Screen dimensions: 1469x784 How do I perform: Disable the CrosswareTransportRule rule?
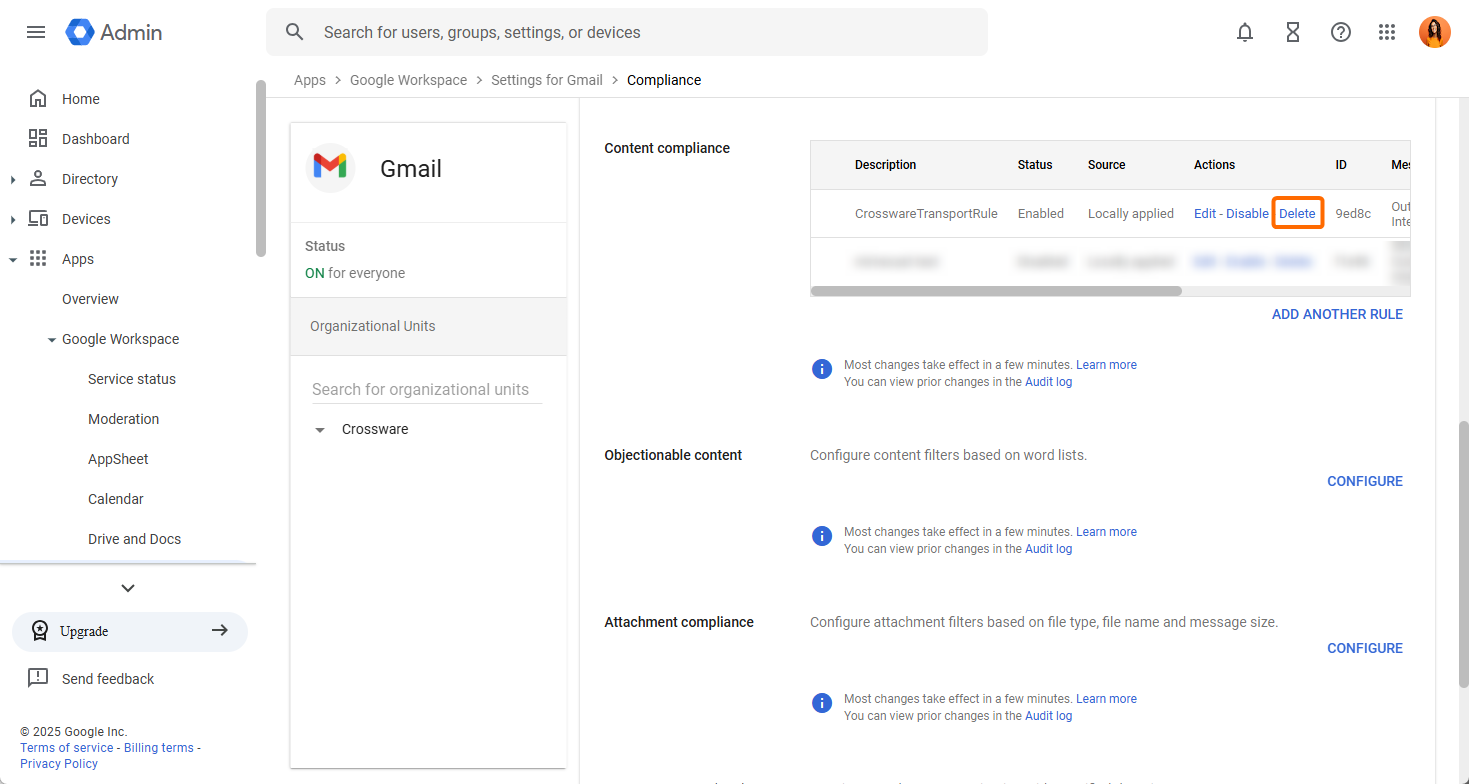1247,214
